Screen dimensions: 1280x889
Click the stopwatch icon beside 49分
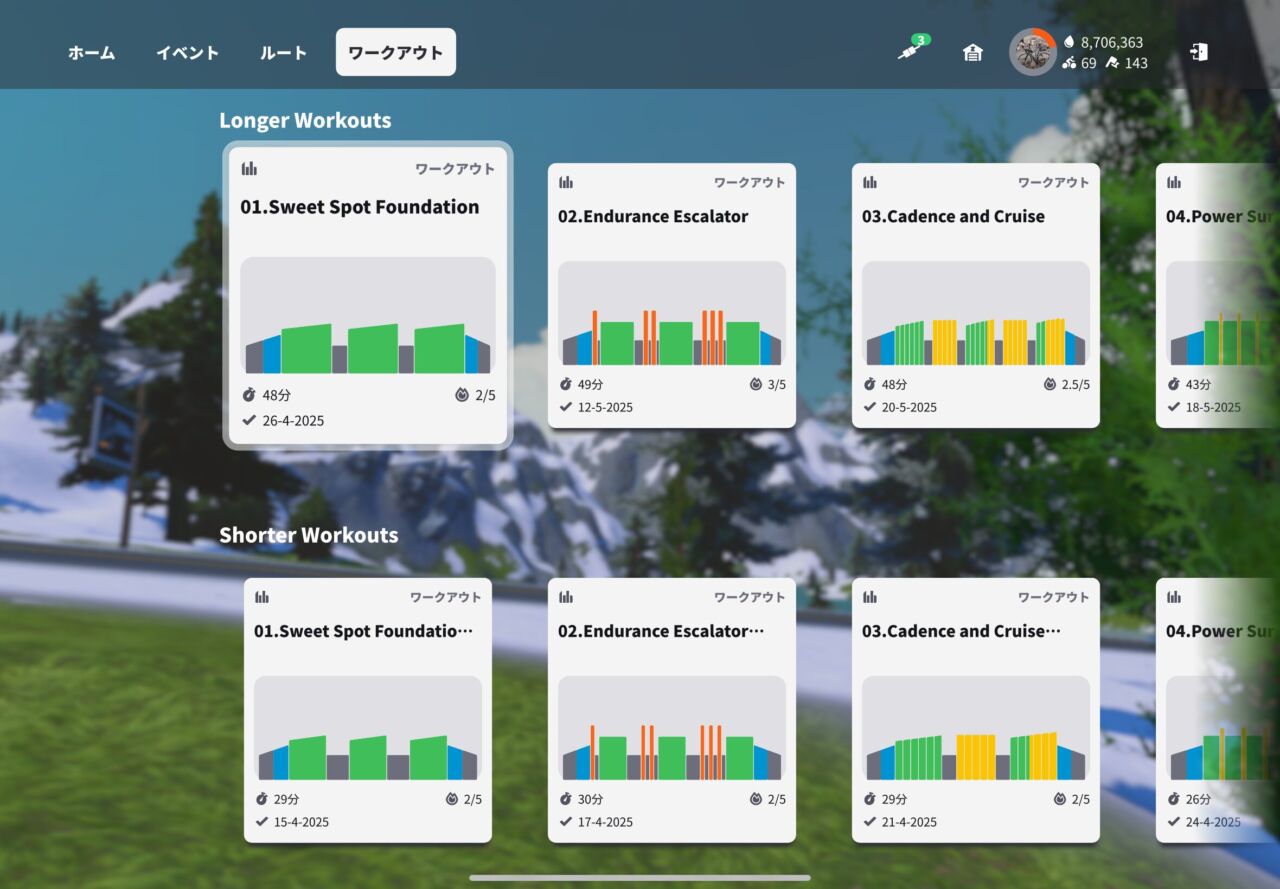tap(566, 384)
